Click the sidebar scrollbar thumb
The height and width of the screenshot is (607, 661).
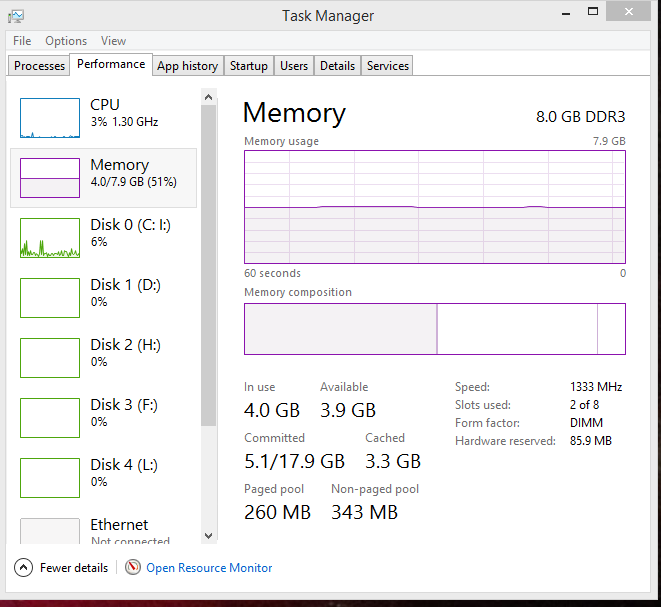(208, 266)
